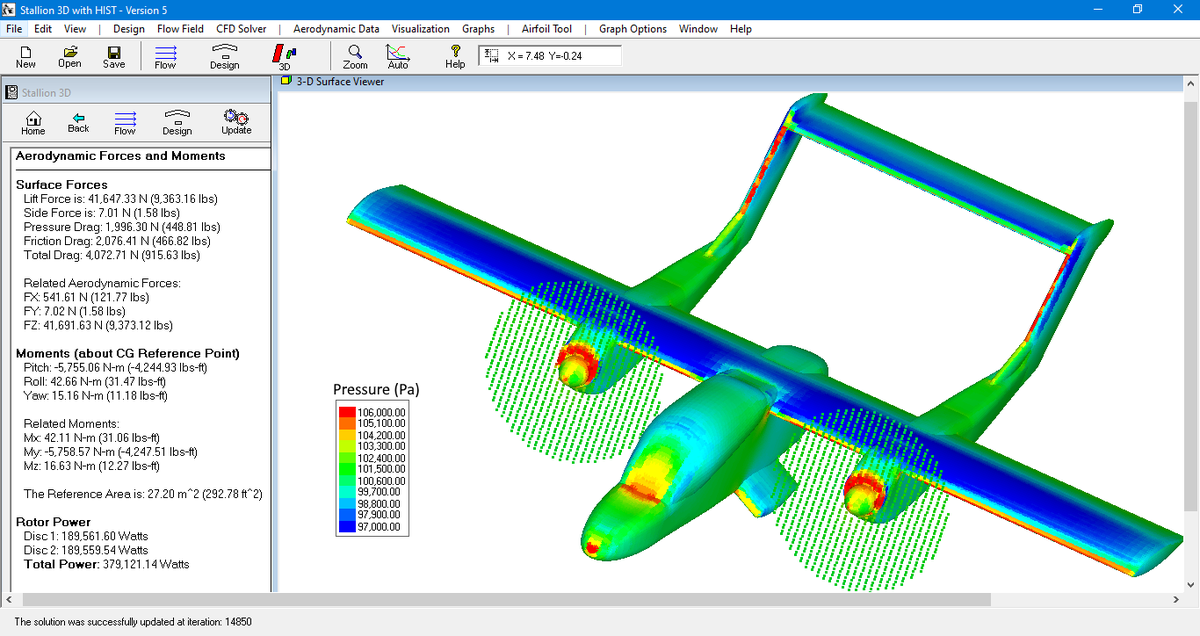
Task: Click the dark blue 97,000.00 legend swatch
Action: [347, 527]
